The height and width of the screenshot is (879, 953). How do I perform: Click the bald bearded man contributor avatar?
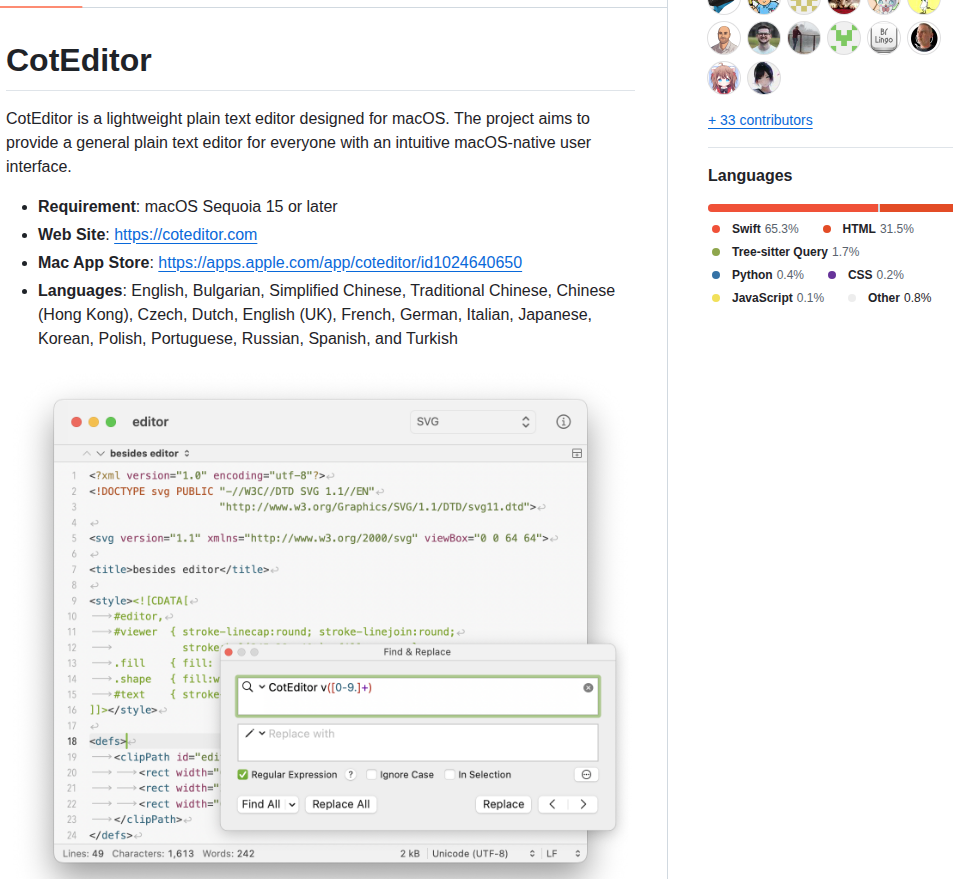[724, 38]
